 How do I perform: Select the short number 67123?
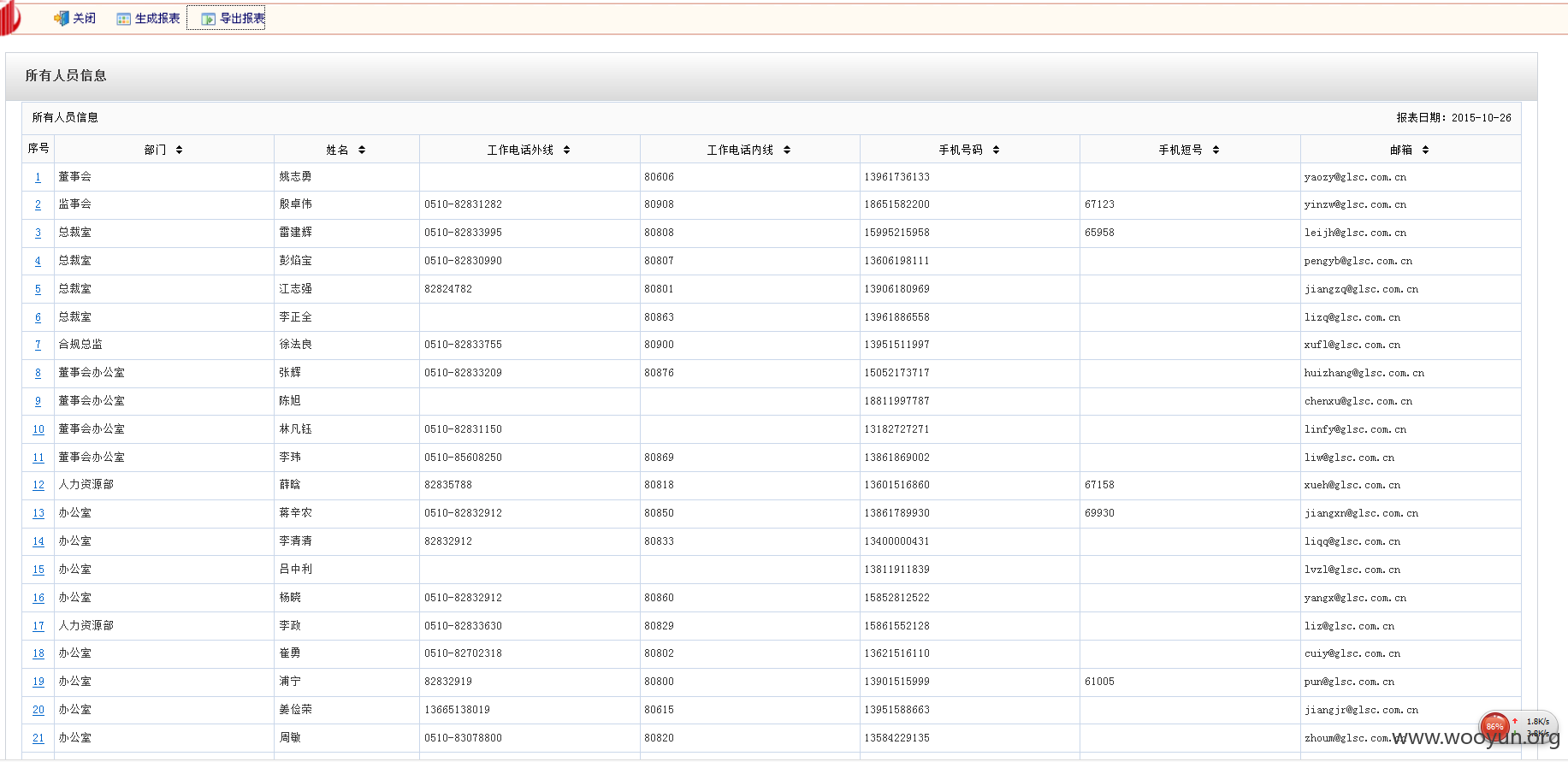1100,204
